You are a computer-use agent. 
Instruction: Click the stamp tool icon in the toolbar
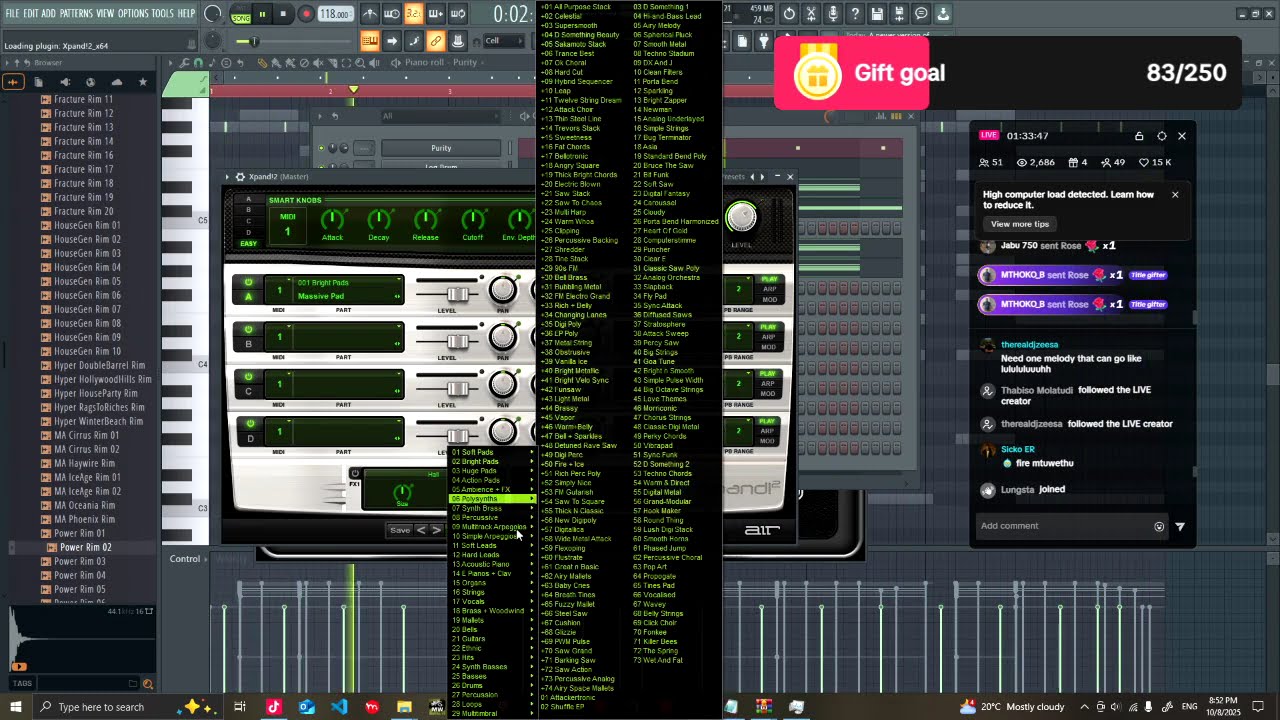[457, 41]
